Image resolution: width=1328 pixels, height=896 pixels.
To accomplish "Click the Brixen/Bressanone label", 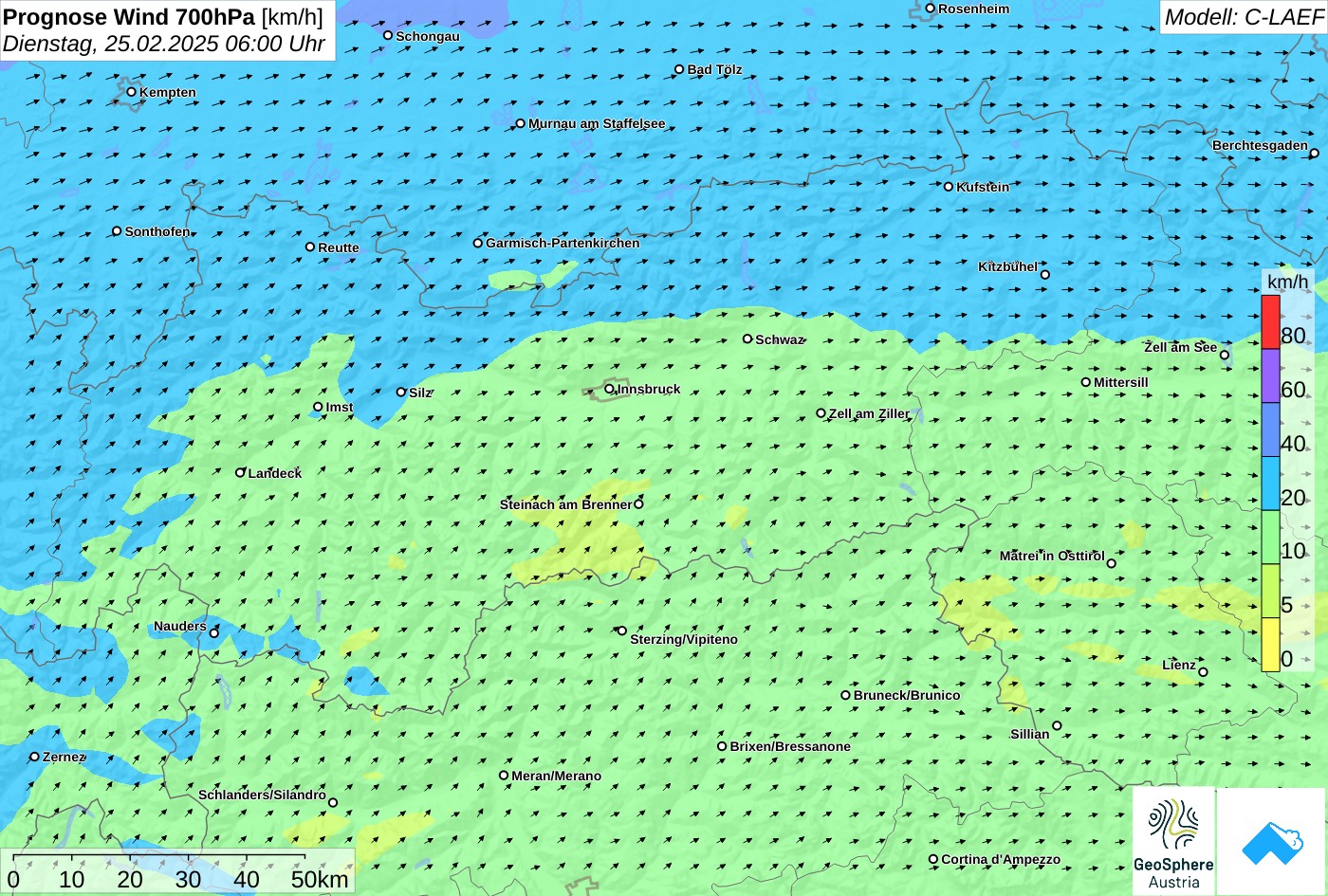I will (x=790, y=746).
